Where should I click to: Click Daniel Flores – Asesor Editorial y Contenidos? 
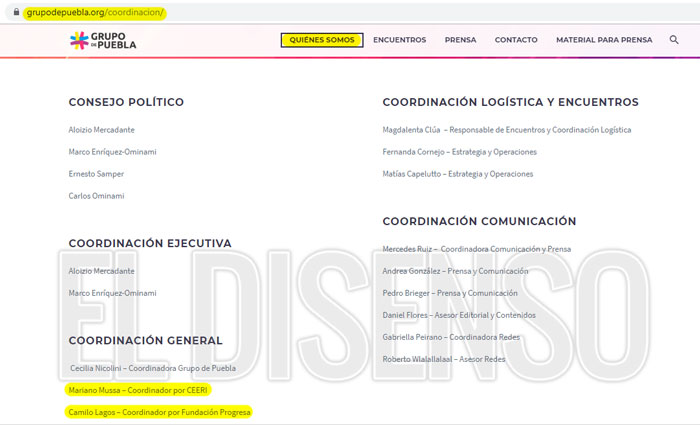459,315
